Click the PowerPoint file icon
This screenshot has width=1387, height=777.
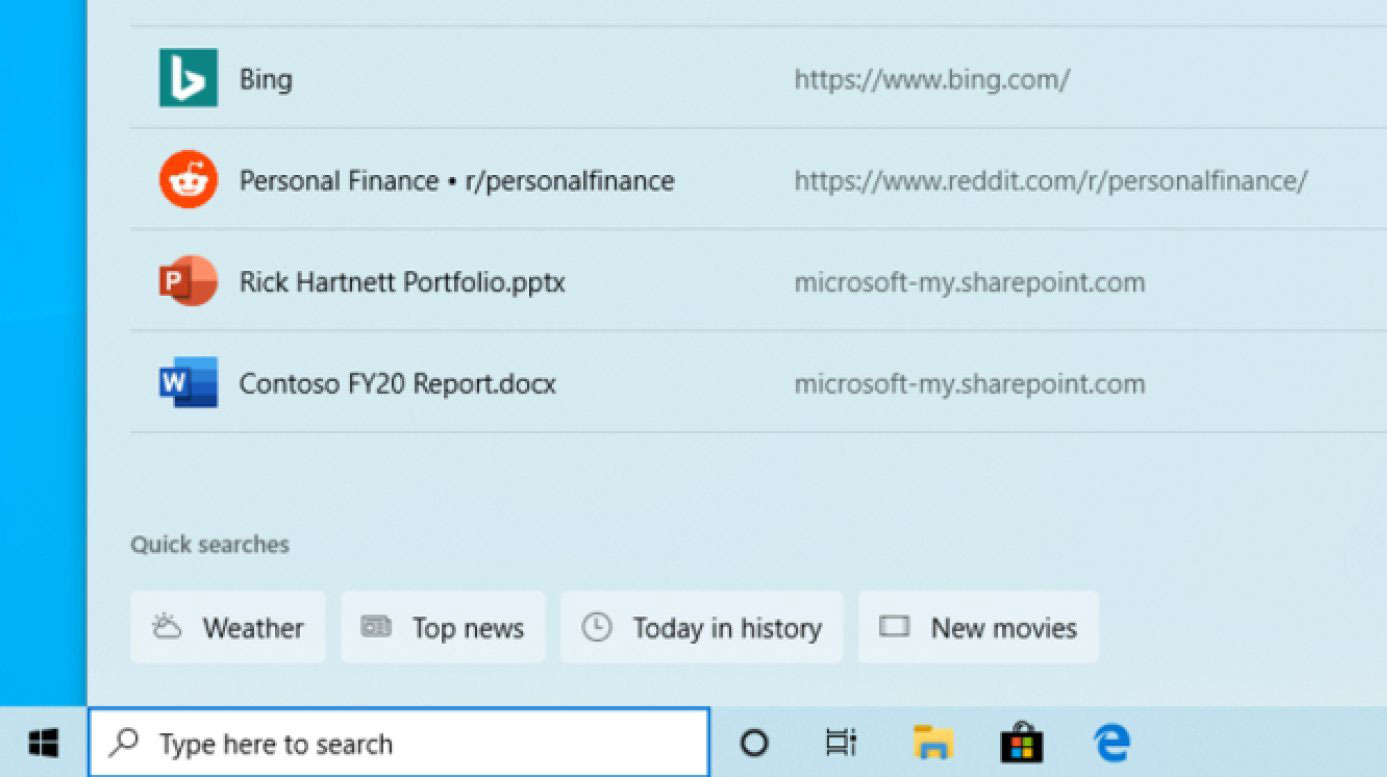[188, 281]
